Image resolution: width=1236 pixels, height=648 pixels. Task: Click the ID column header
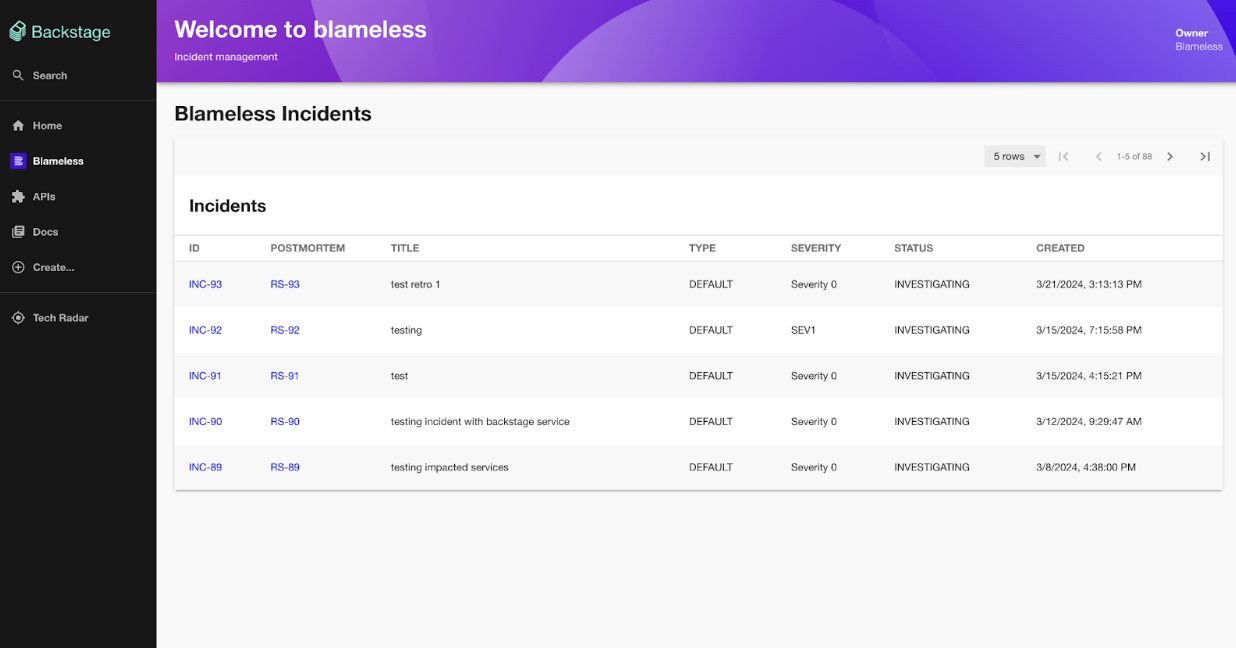194,248
